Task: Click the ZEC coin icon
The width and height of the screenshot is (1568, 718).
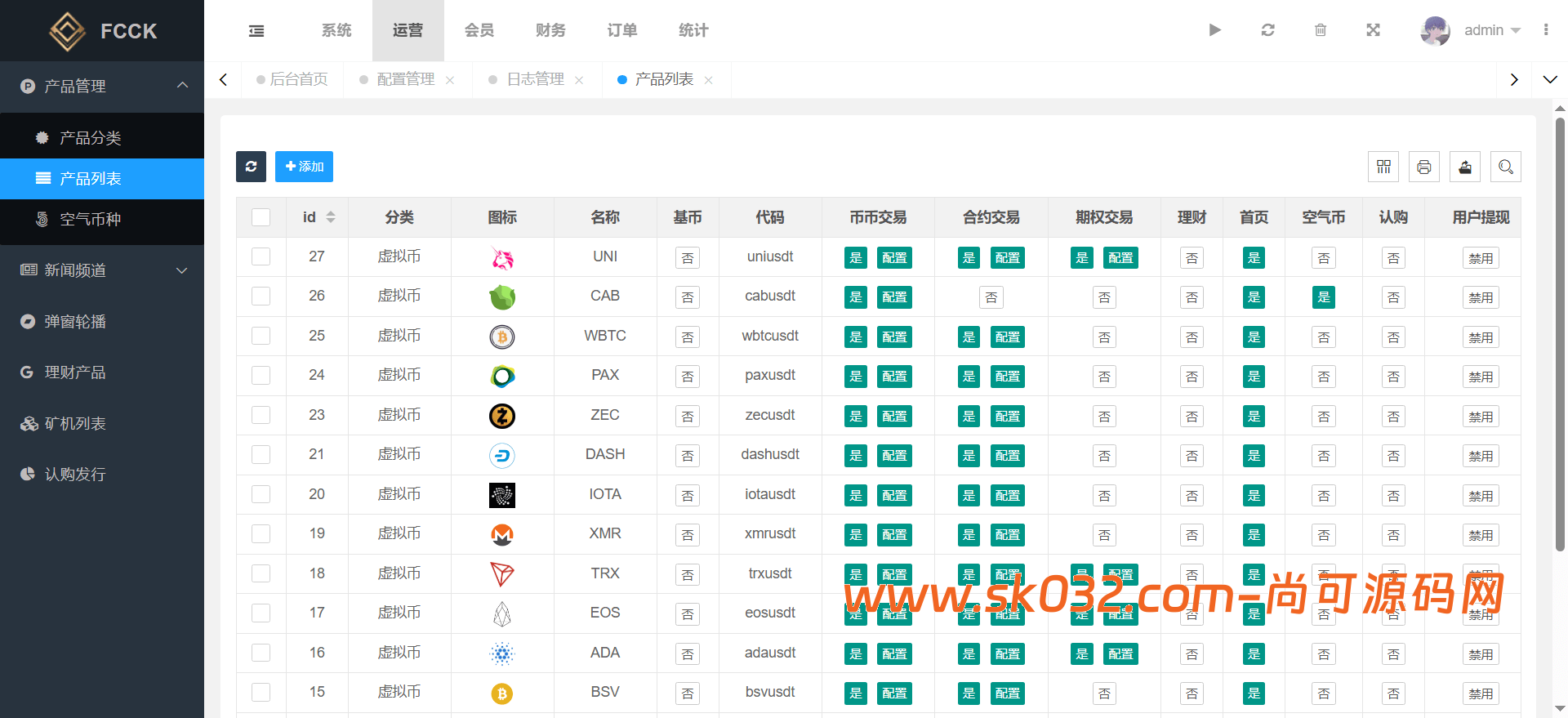Action: coord(502,417)
